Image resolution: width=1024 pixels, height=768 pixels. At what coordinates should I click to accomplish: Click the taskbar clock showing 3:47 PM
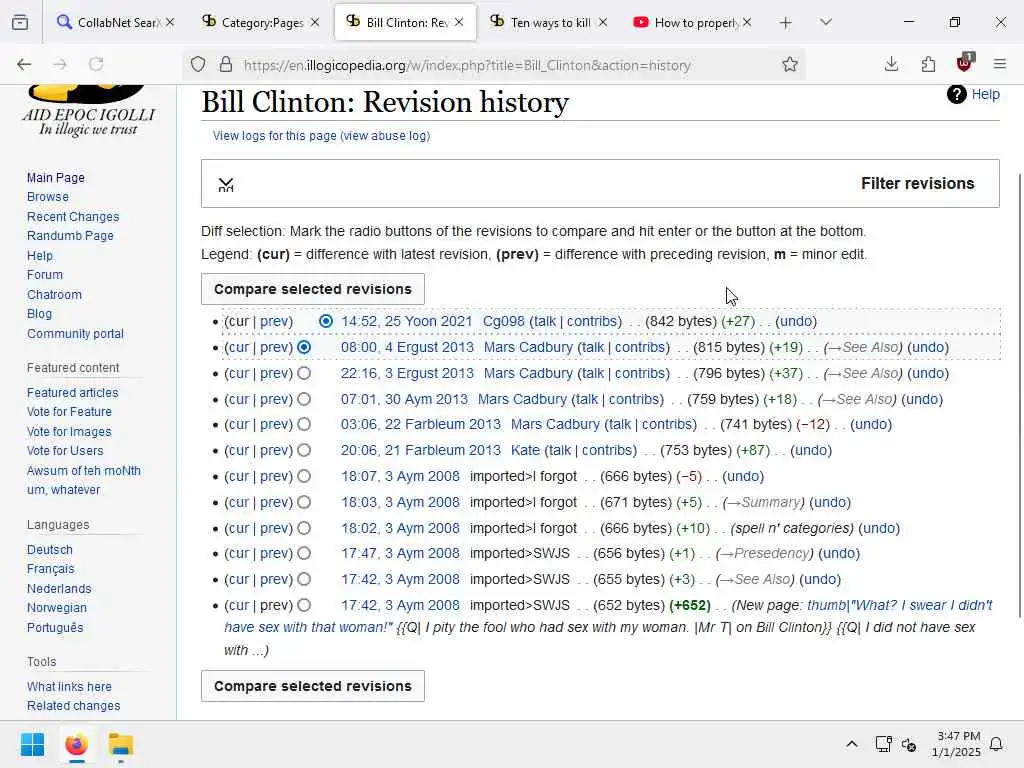click(956, 744)
